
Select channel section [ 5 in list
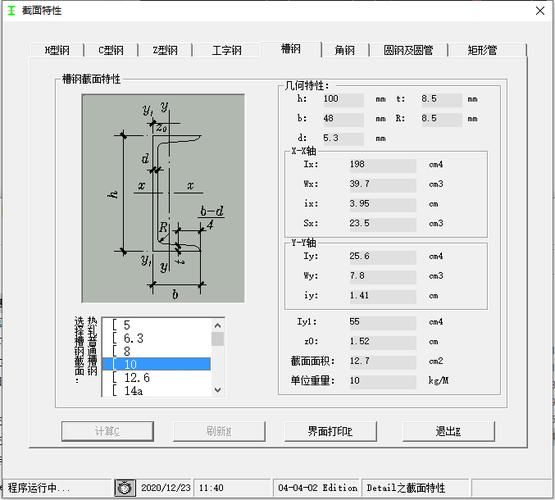[x=156, y=325]
